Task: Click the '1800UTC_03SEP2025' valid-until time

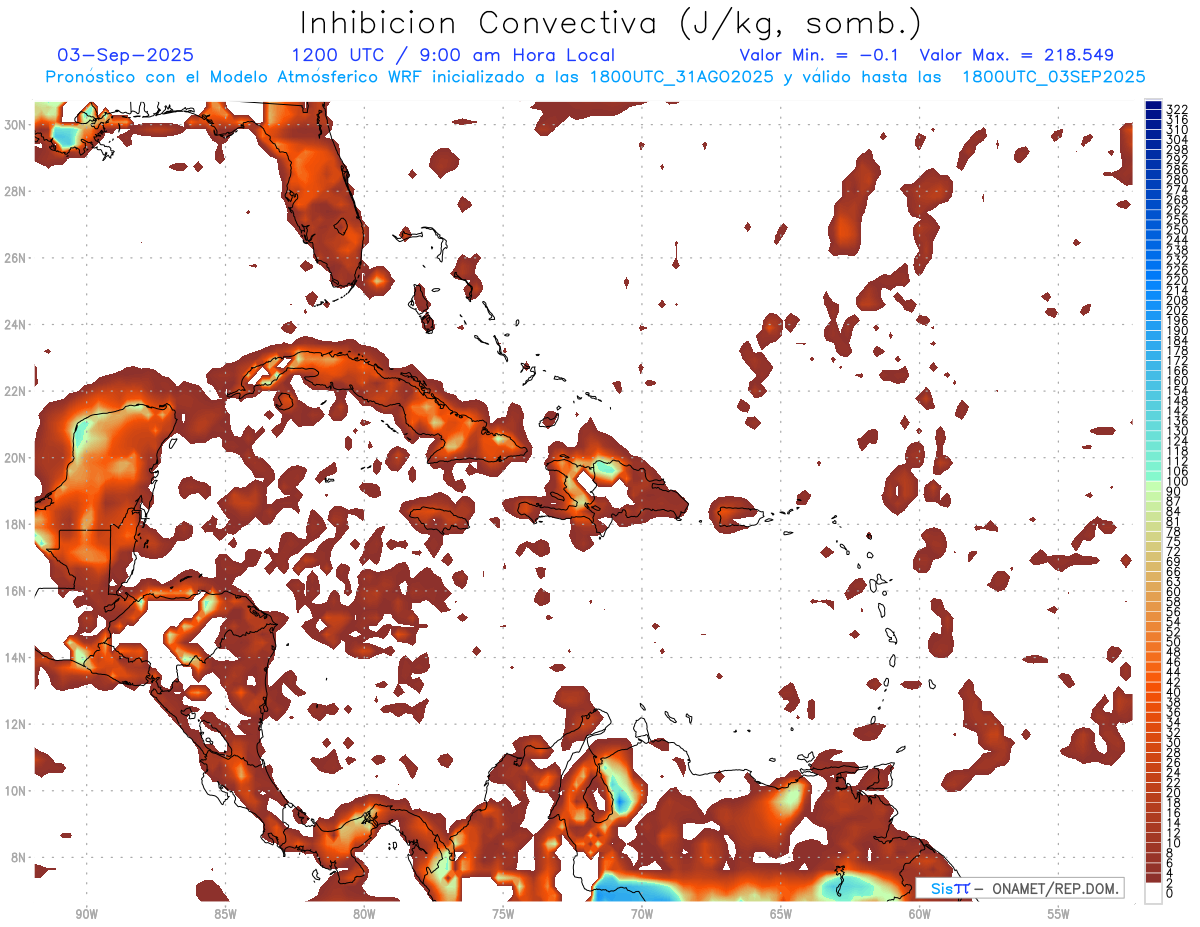Action: (1053, 77)
